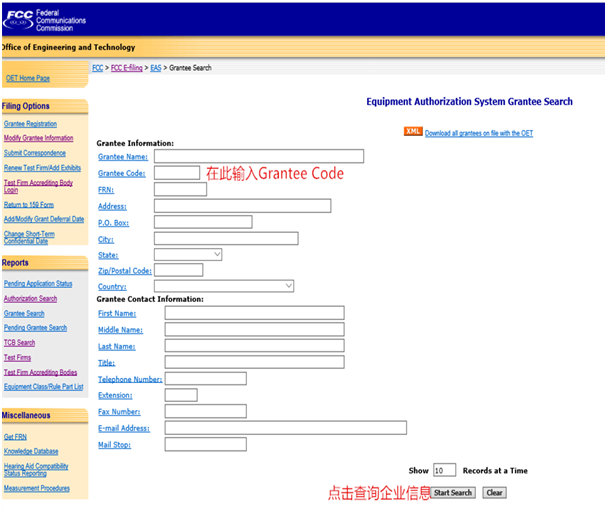Click the Grantee Code input field

click(x=177, y=173)
